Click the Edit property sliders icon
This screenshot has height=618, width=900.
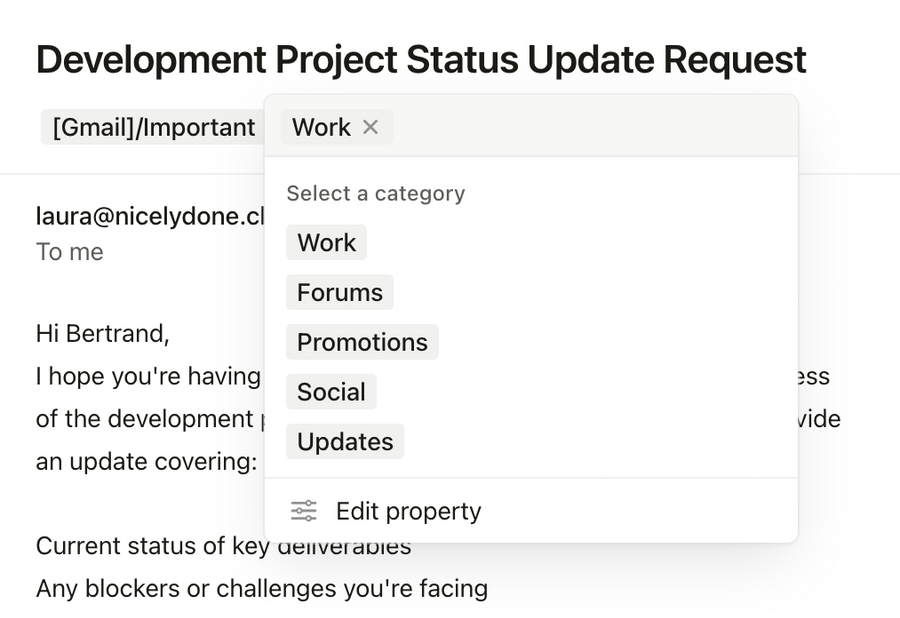coord(305,511)
